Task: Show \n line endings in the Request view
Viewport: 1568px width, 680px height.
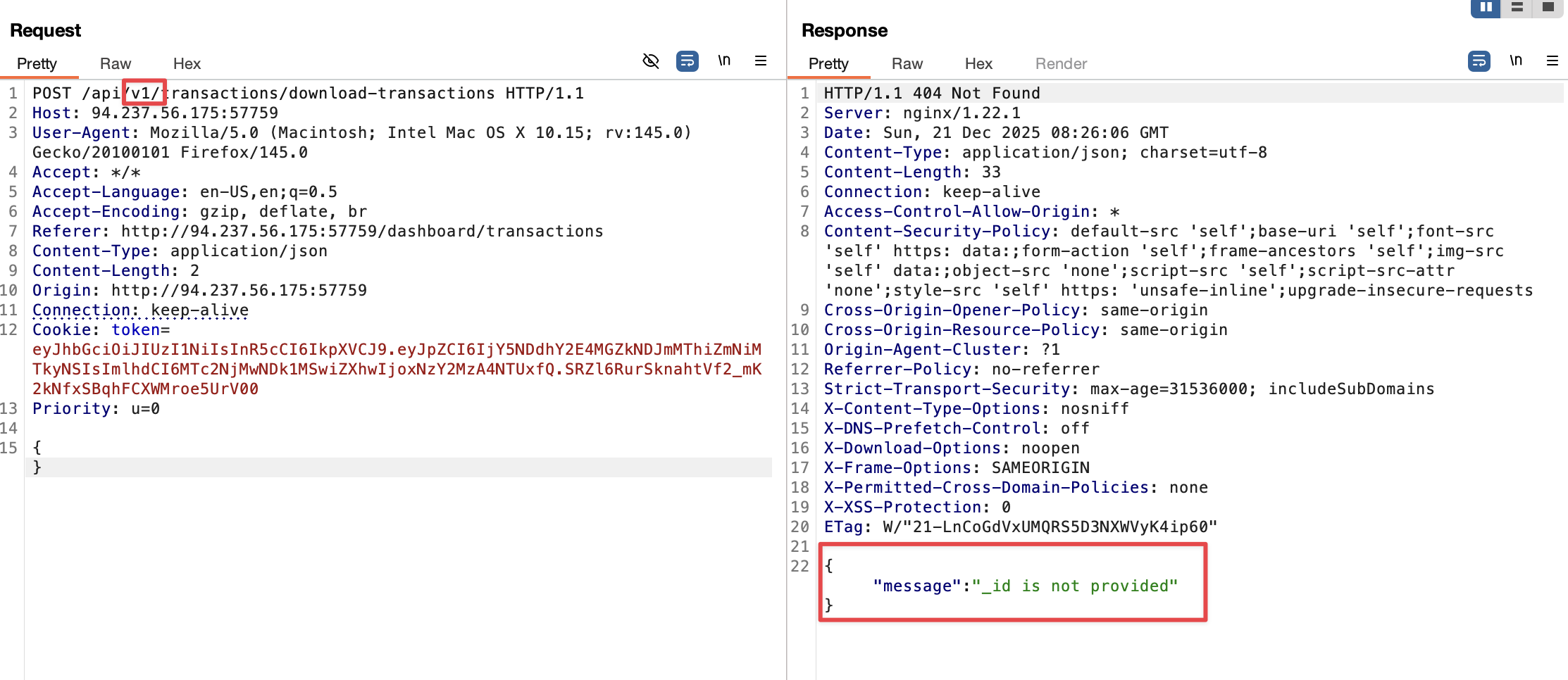Action: click(725, 61)
